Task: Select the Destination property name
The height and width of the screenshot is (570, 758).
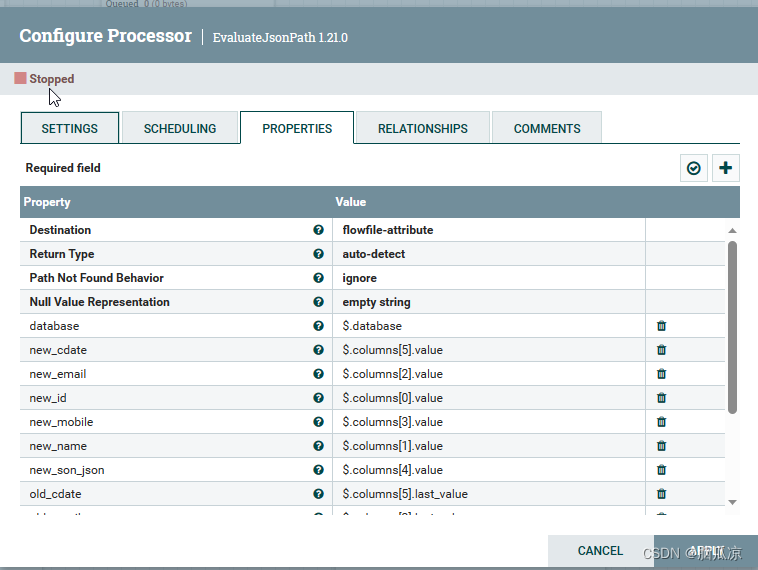Action: tap(60, 230)
